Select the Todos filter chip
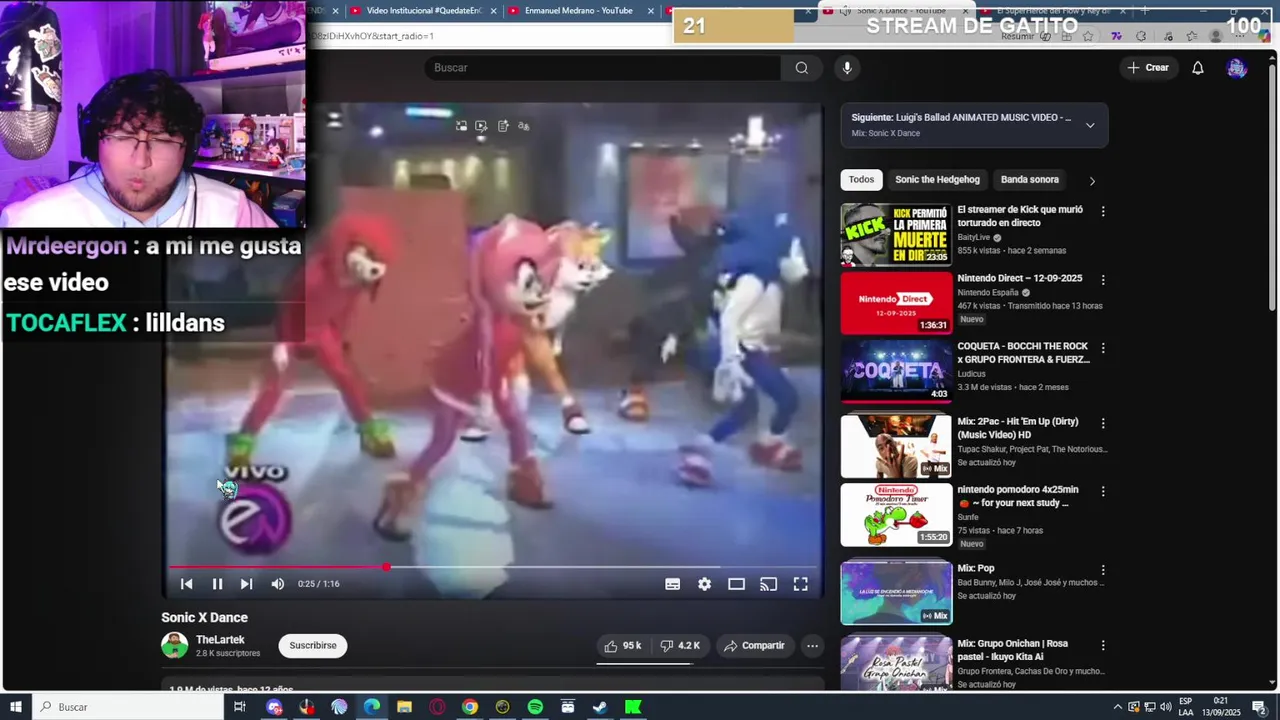The image size is (1280, 720). pos(861,180)
